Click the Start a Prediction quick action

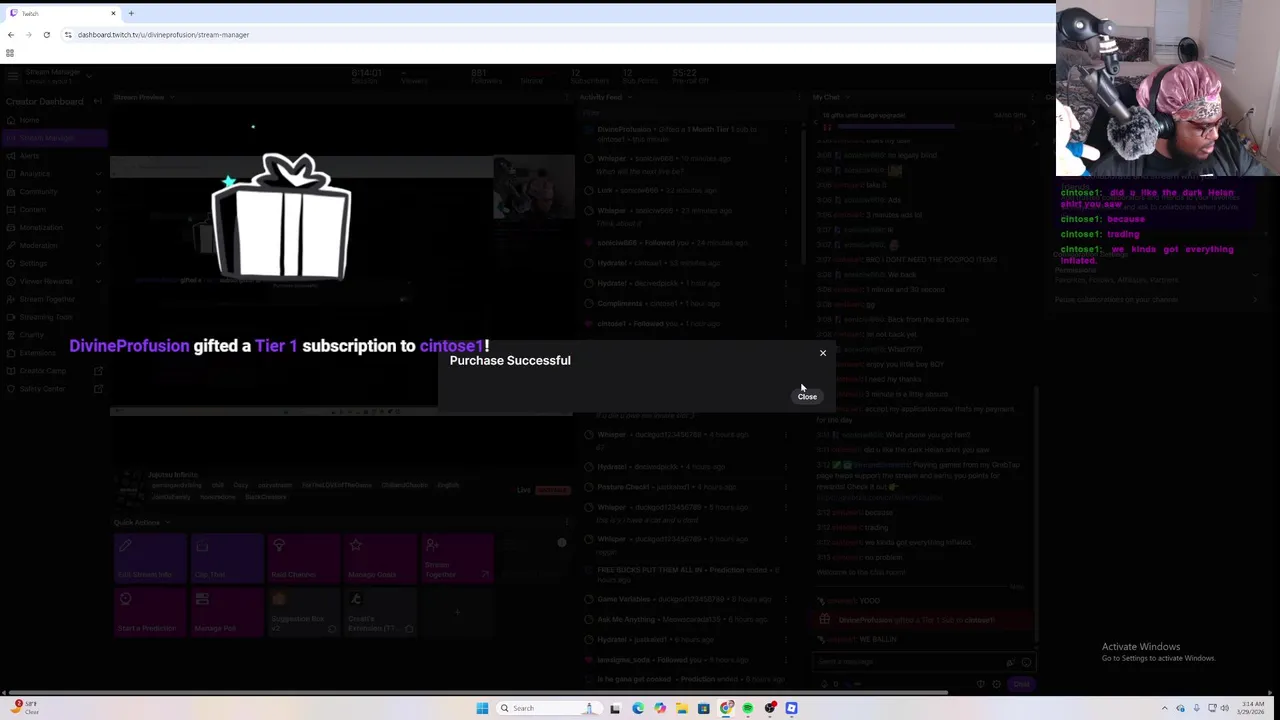pyautogui.click(x=150, y=612)
